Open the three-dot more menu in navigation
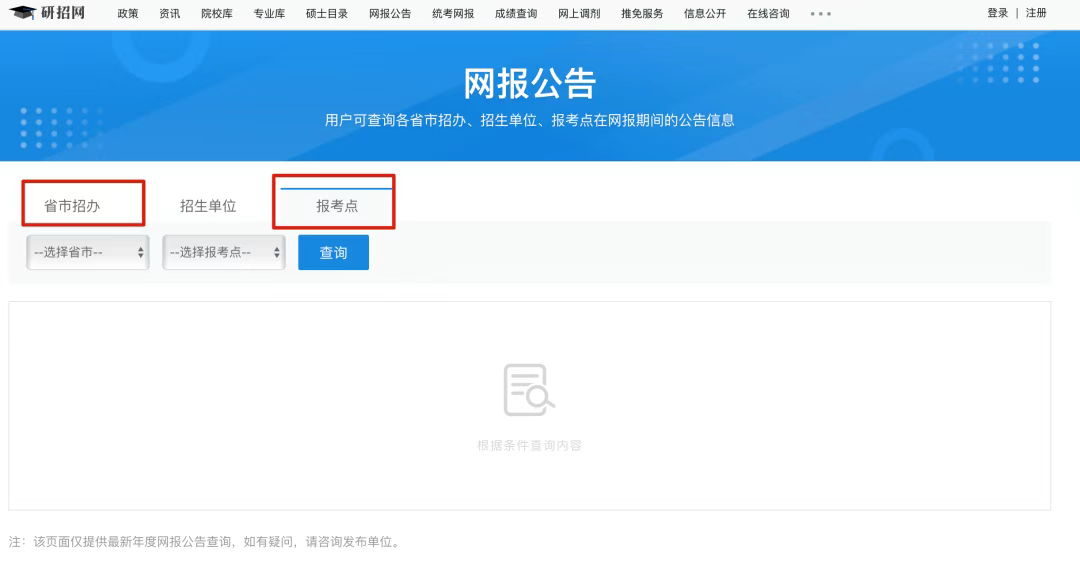The image size is (1080, 564). point(820,14)
